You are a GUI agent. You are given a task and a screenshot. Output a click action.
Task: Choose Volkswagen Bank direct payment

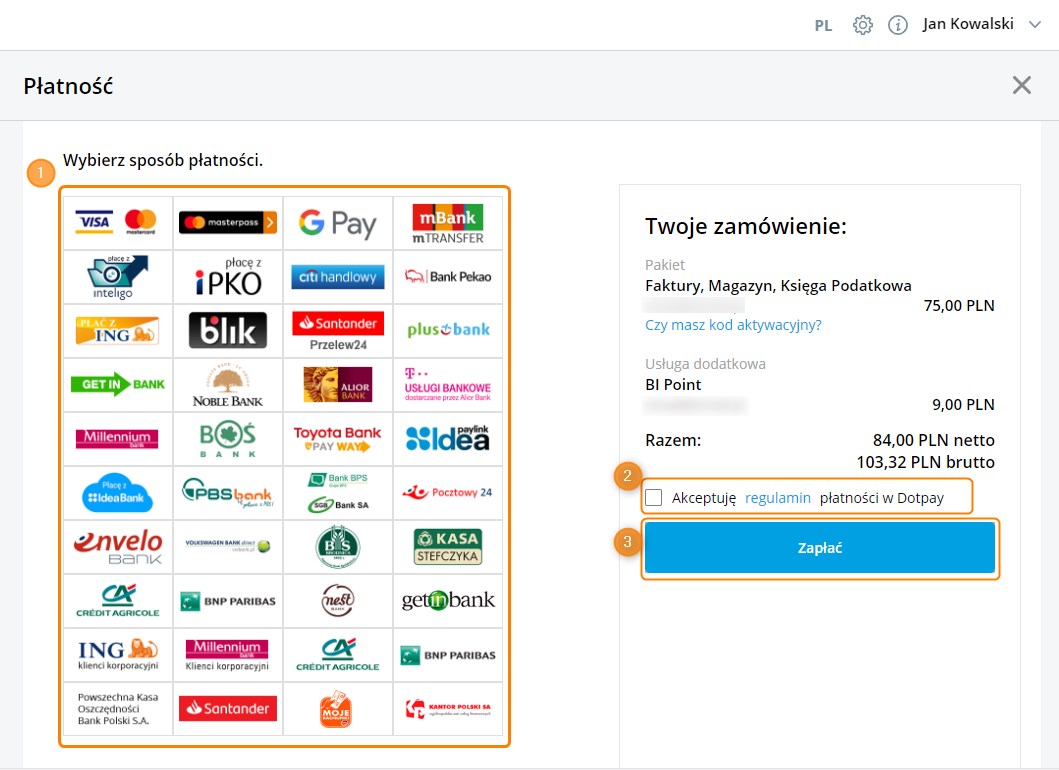pyautogui.click(x=228, y=547)
